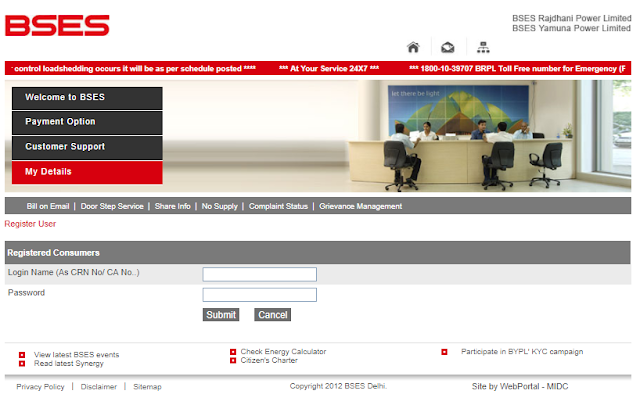Image resolution: width=640 pixels, height=405 pixels.
Task: Open Grievance Management tab
Action: (360, 206)
